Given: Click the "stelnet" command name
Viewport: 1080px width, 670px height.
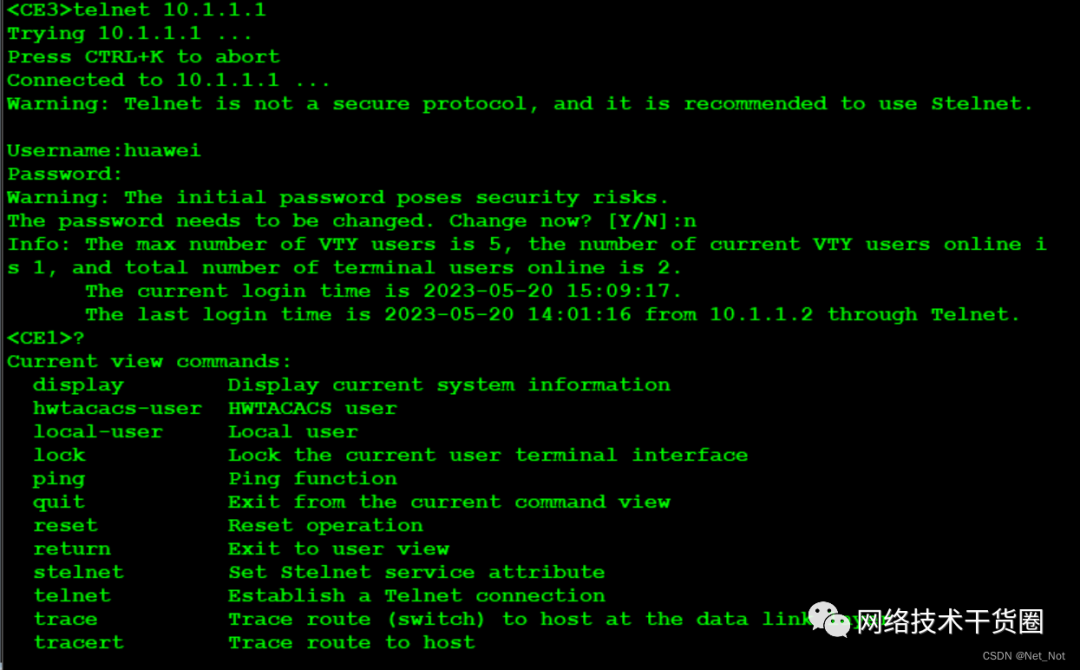Looking at the screenshot, I should point(78,572).
